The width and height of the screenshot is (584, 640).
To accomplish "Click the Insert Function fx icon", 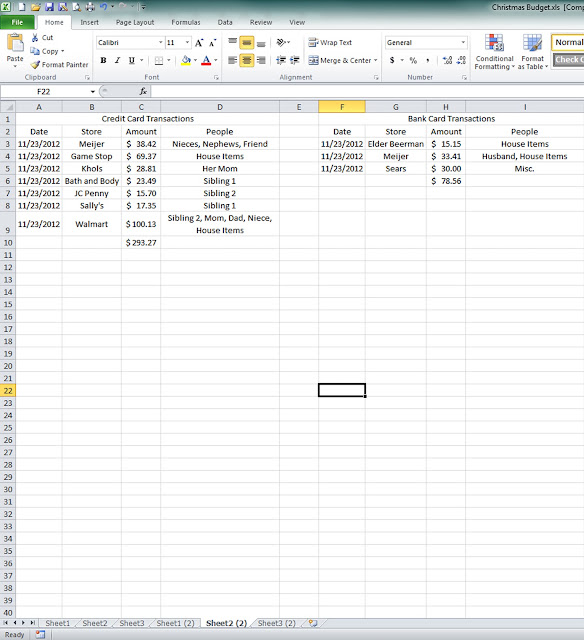I will 143,91.
